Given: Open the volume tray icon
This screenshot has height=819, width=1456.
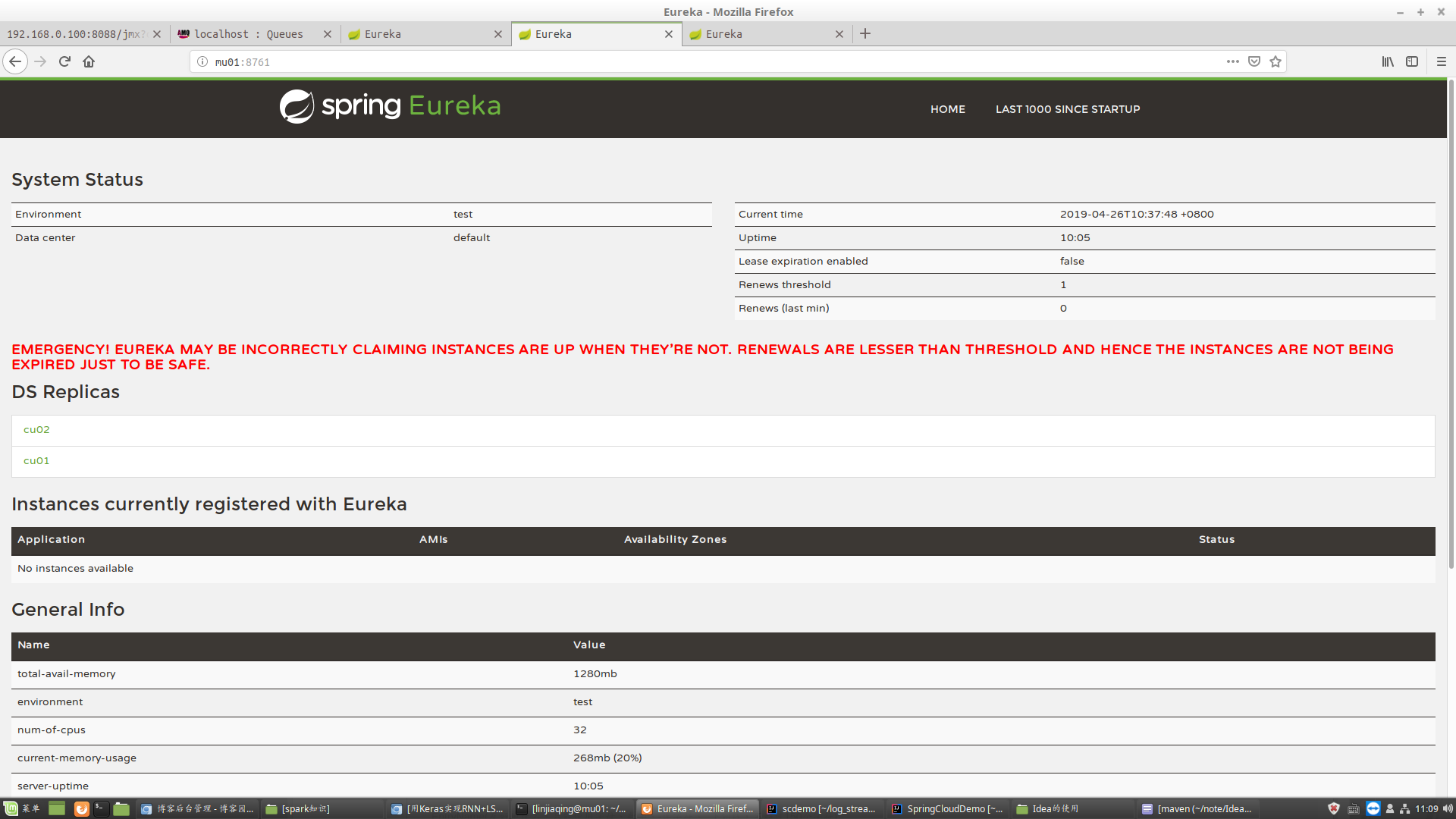Looking at the screenshot, I should click(1448, 808).
